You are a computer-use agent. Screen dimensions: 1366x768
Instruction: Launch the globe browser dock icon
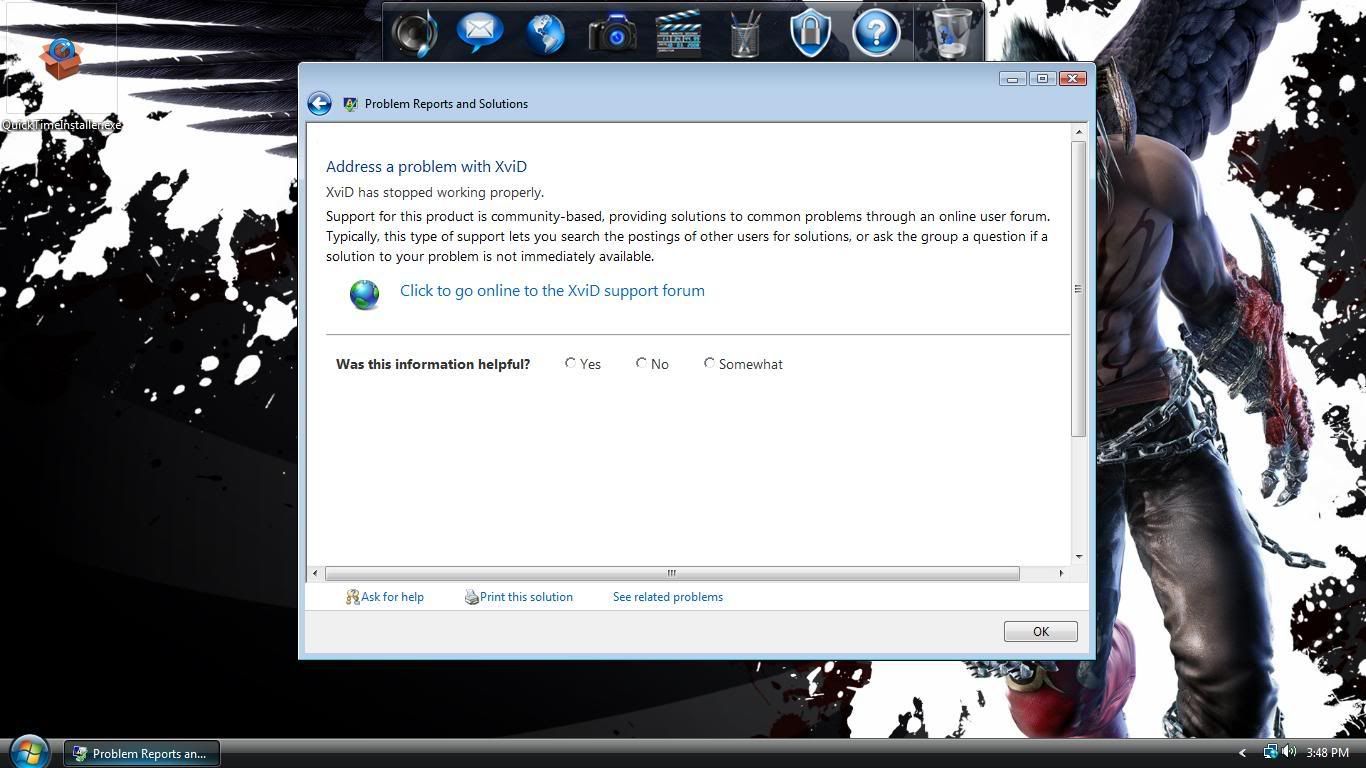point(546,33)
